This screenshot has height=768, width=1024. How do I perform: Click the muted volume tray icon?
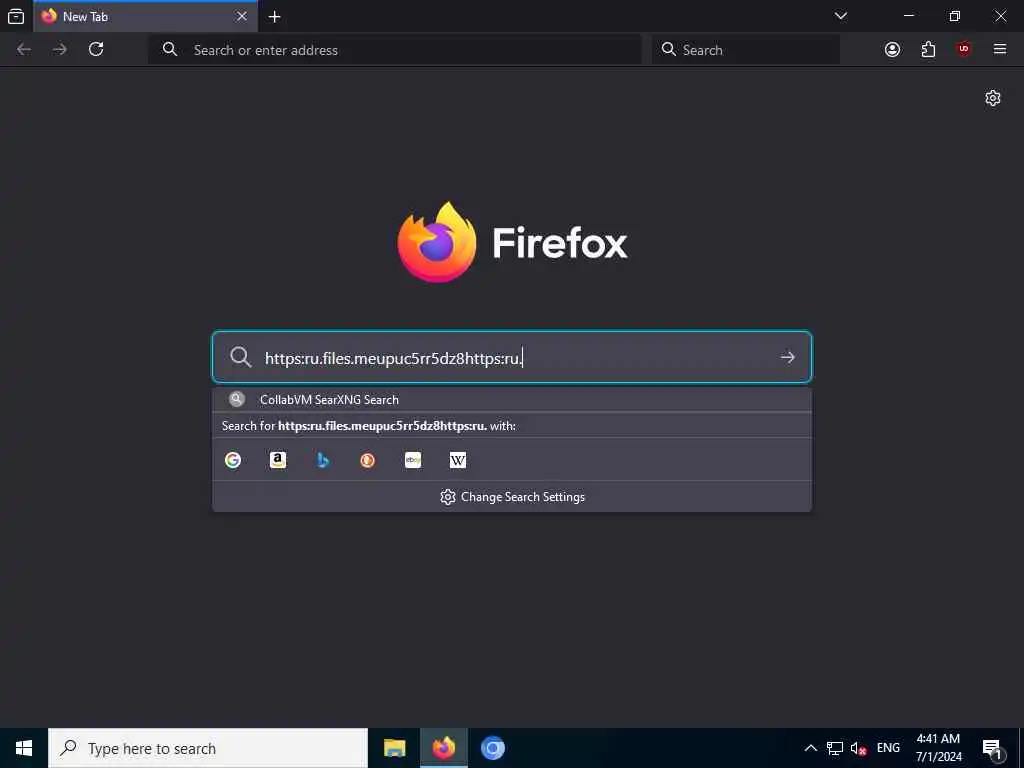(x=858, y=749)
